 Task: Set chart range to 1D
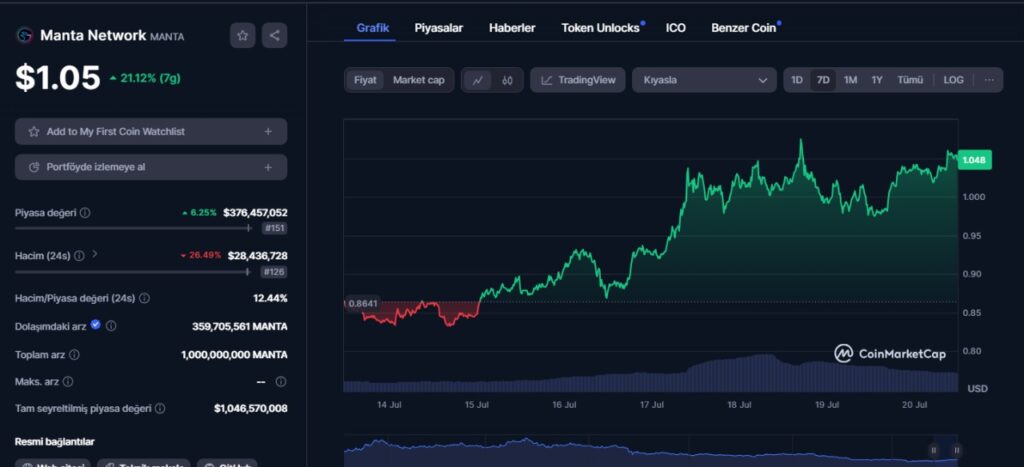pos(797,80)
